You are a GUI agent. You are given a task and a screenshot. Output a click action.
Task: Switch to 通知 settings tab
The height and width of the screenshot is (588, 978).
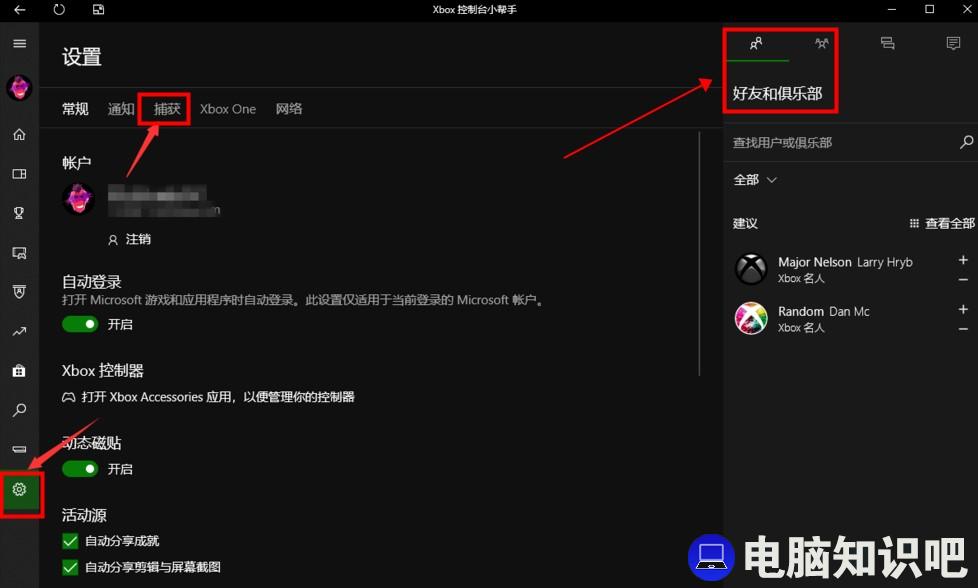click(121, 108)
